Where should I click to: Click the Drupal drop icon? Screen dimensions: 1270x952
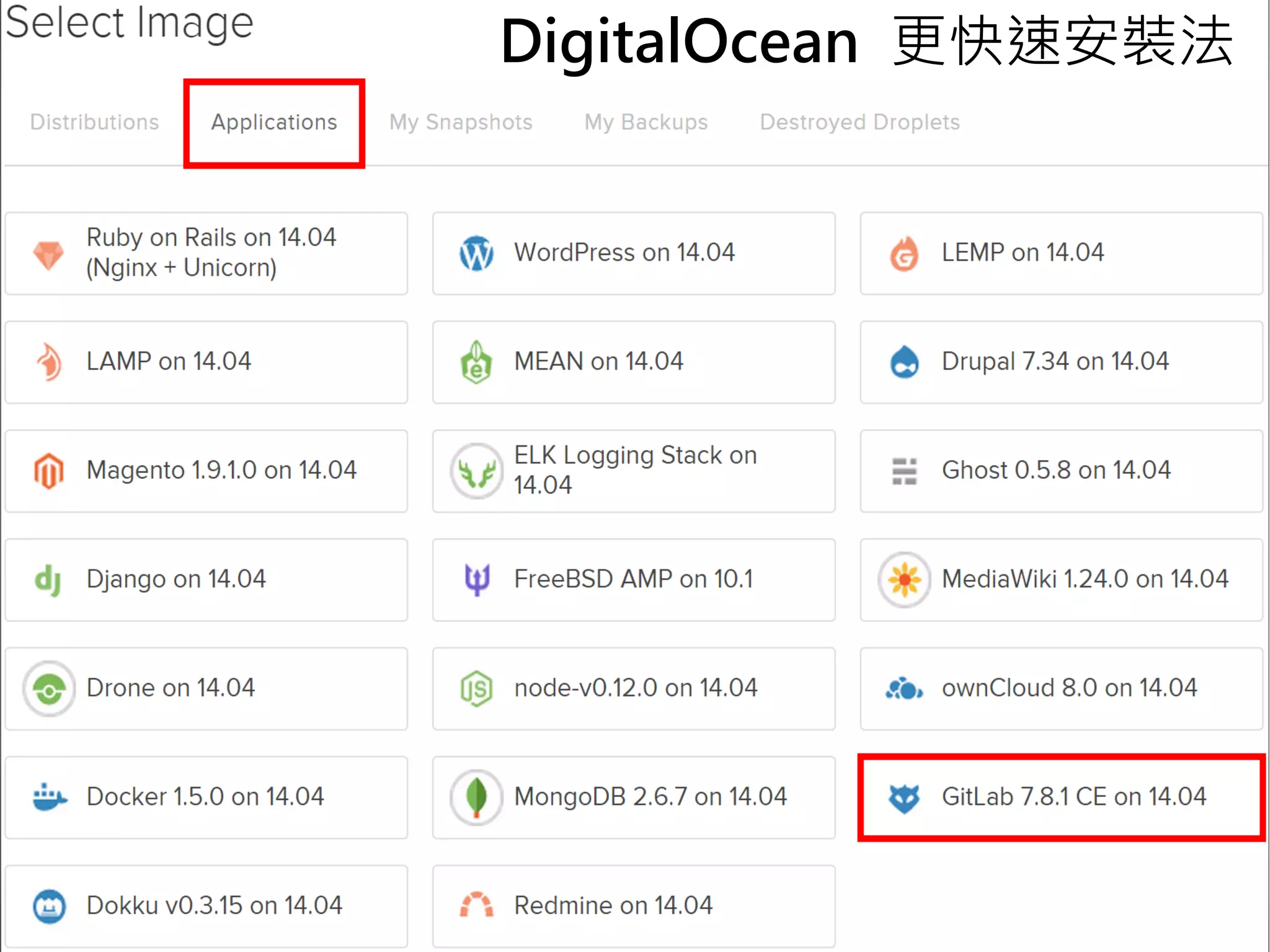(904, 362)
